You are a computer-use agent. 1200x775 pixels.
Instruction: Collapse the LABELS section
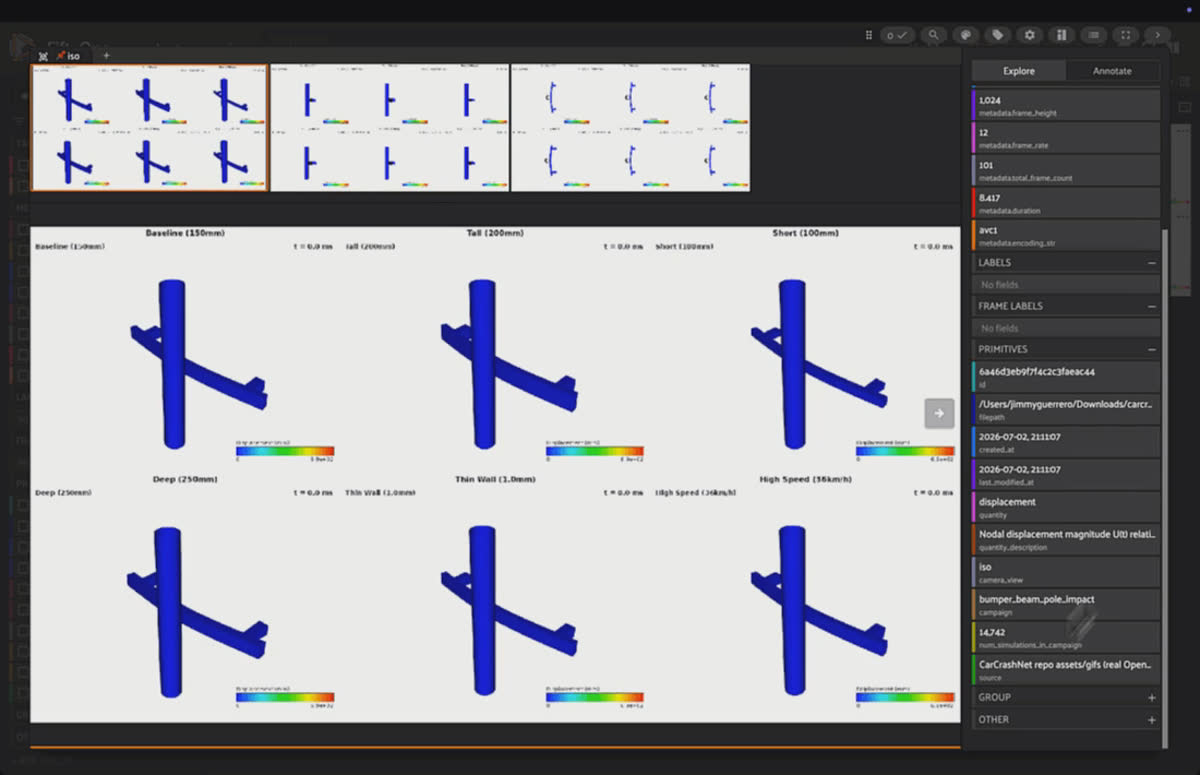pyautogui.click(x=1152, y=263)
